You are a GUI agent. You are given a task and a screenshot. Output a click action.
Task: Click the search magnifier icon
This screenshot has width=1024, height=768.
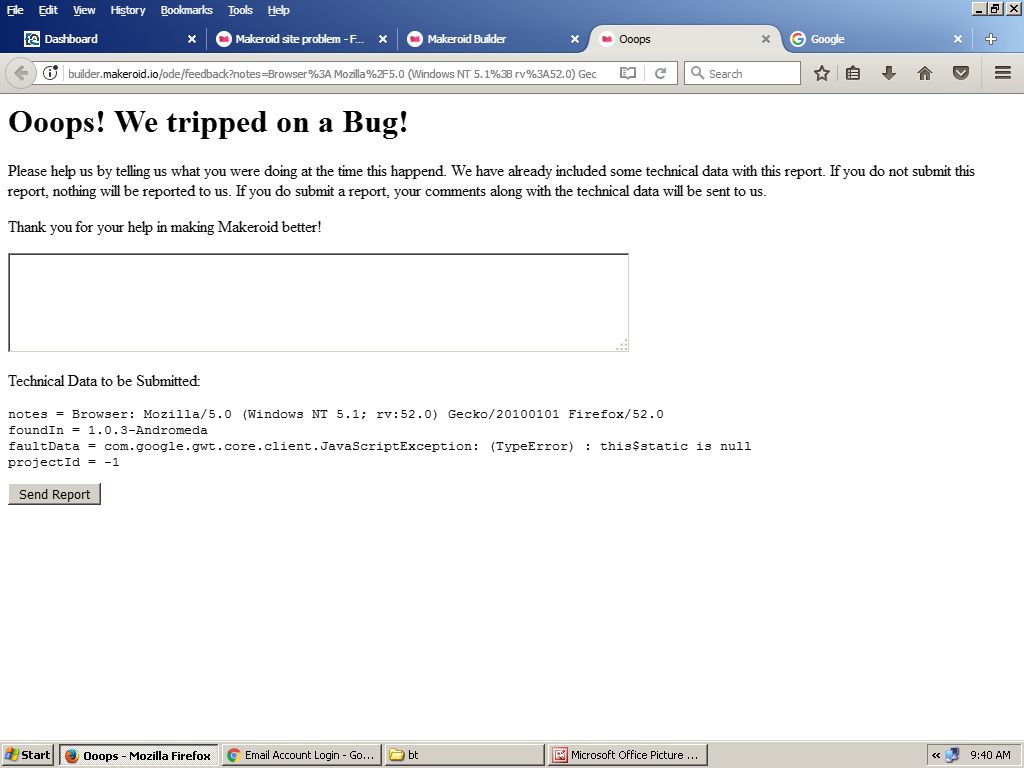coord(697,73)
